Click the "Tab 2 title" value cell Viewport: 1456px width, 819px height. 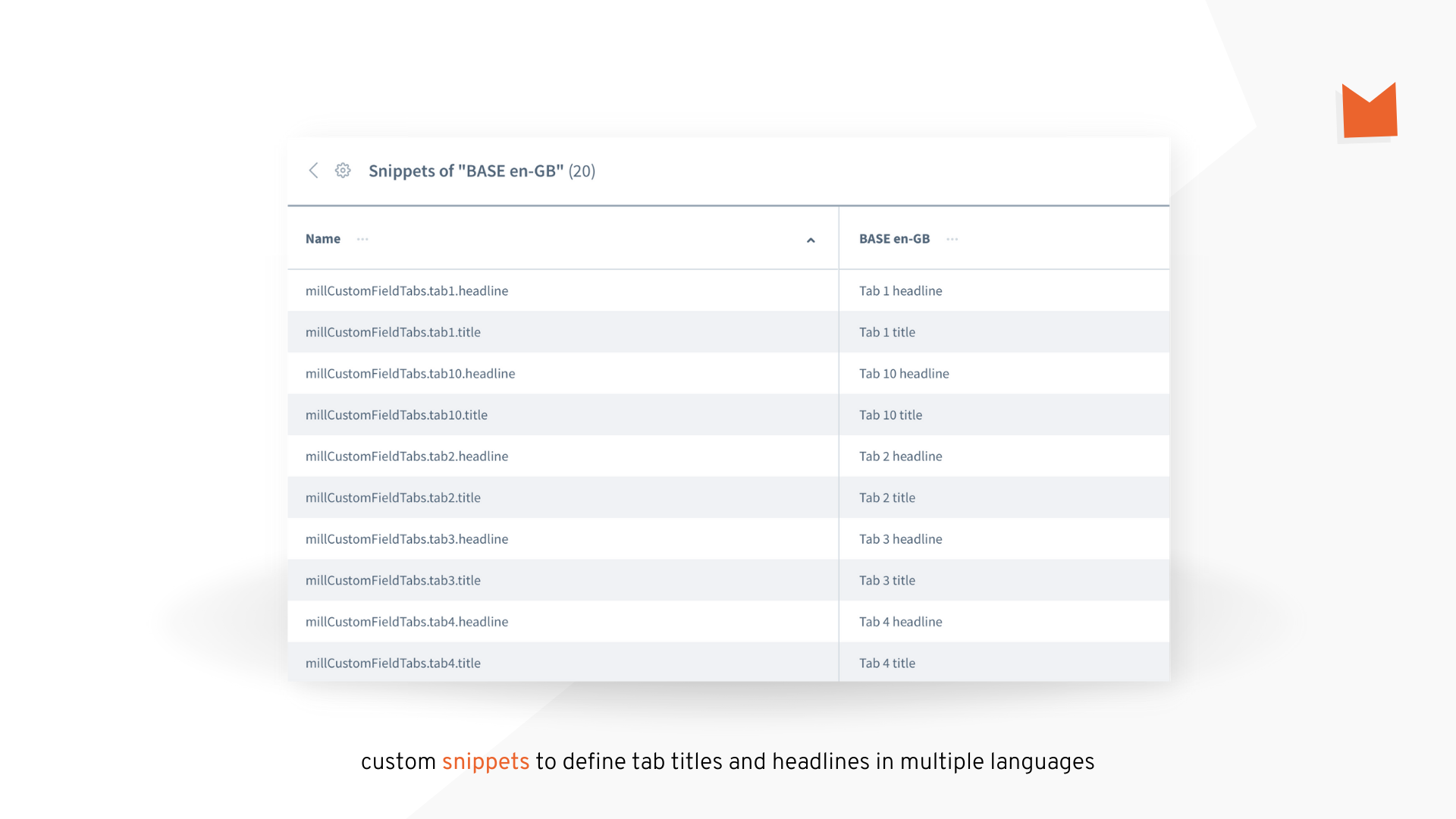click(1004, 497)
